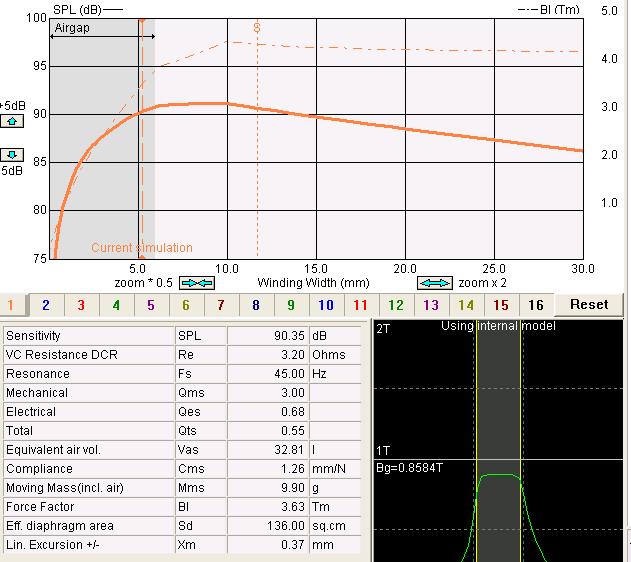Viewport: 631px width, 562px height.
Task: Click the -5dB down arrow button
Action: click(13, 155)
